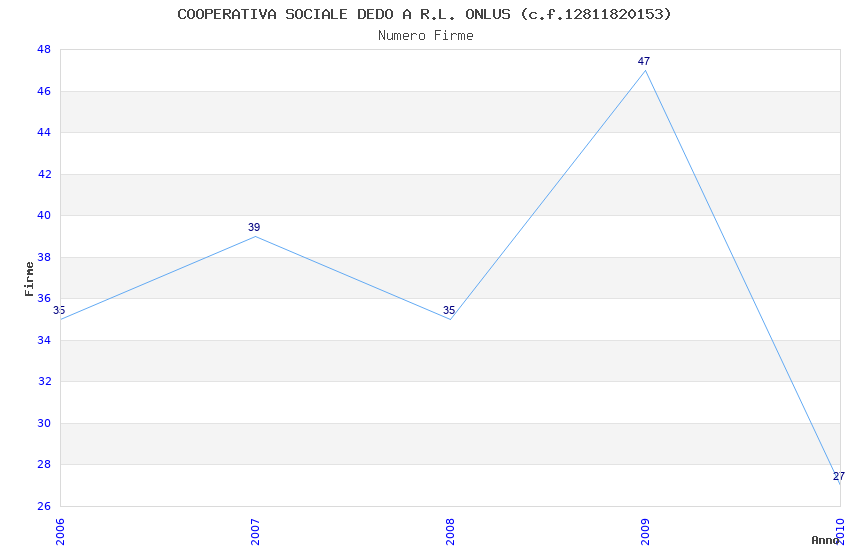Select the 28 y-axis tick label
This screenshot has height=550, width=850.
[x=44, y=464]
